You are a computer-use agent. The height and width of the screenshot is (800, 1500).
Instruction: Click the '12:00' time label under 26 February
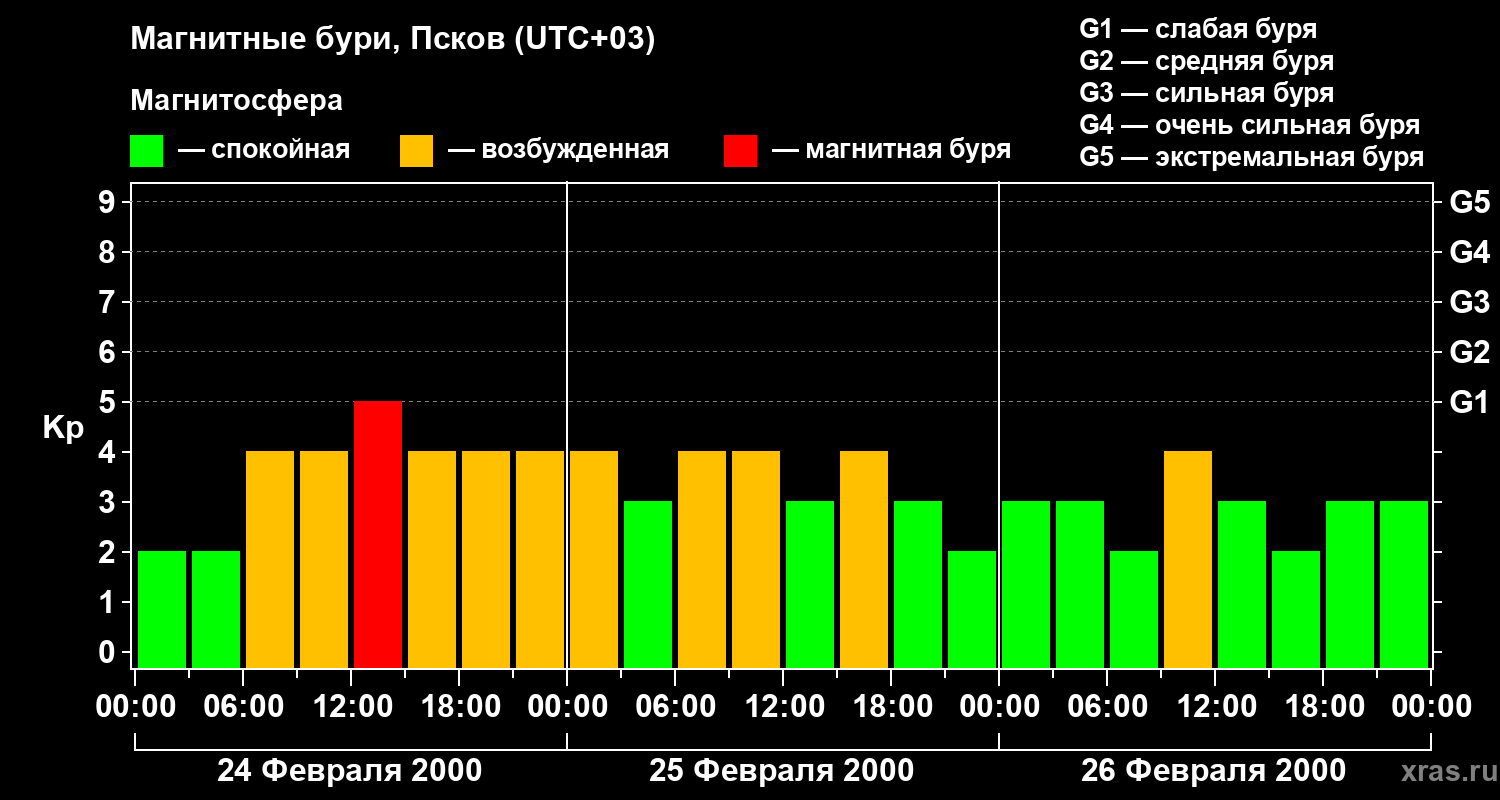tap(1215, 707)
